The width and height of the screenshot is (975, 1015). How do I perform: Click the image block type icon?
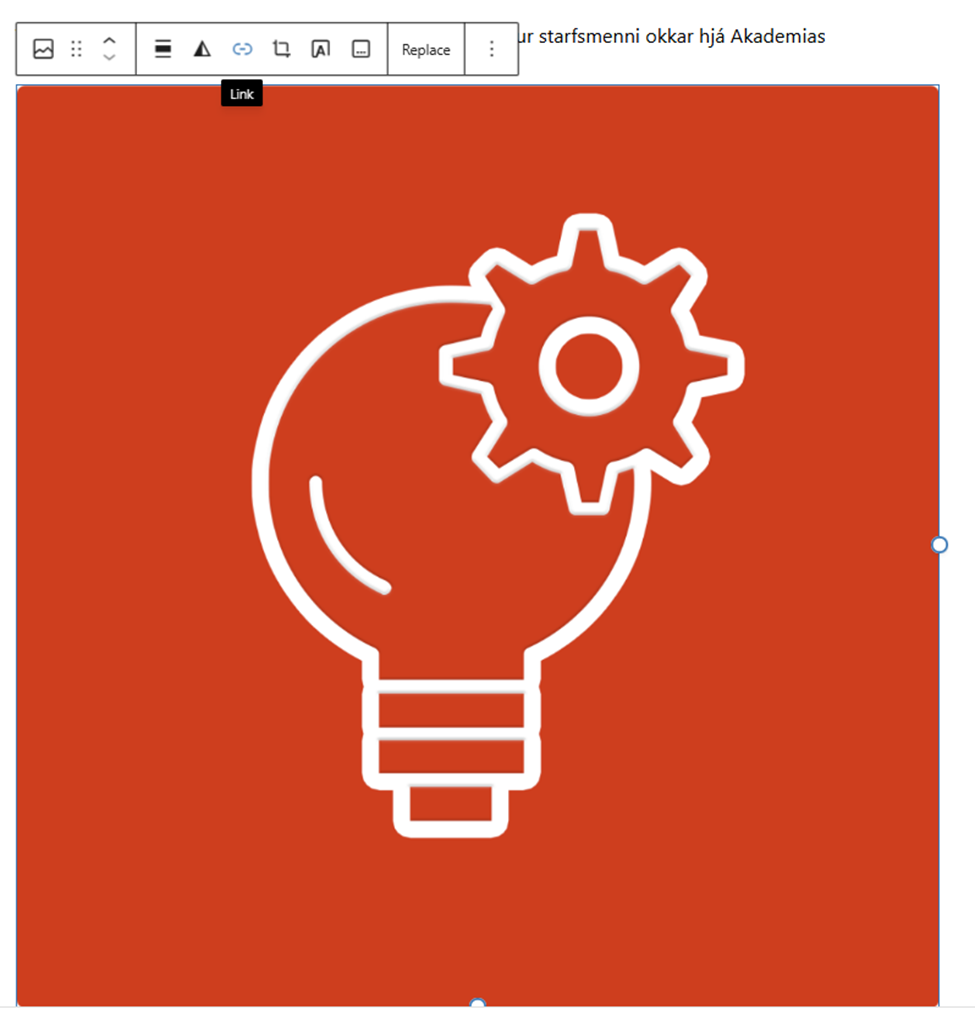(43, 49)
